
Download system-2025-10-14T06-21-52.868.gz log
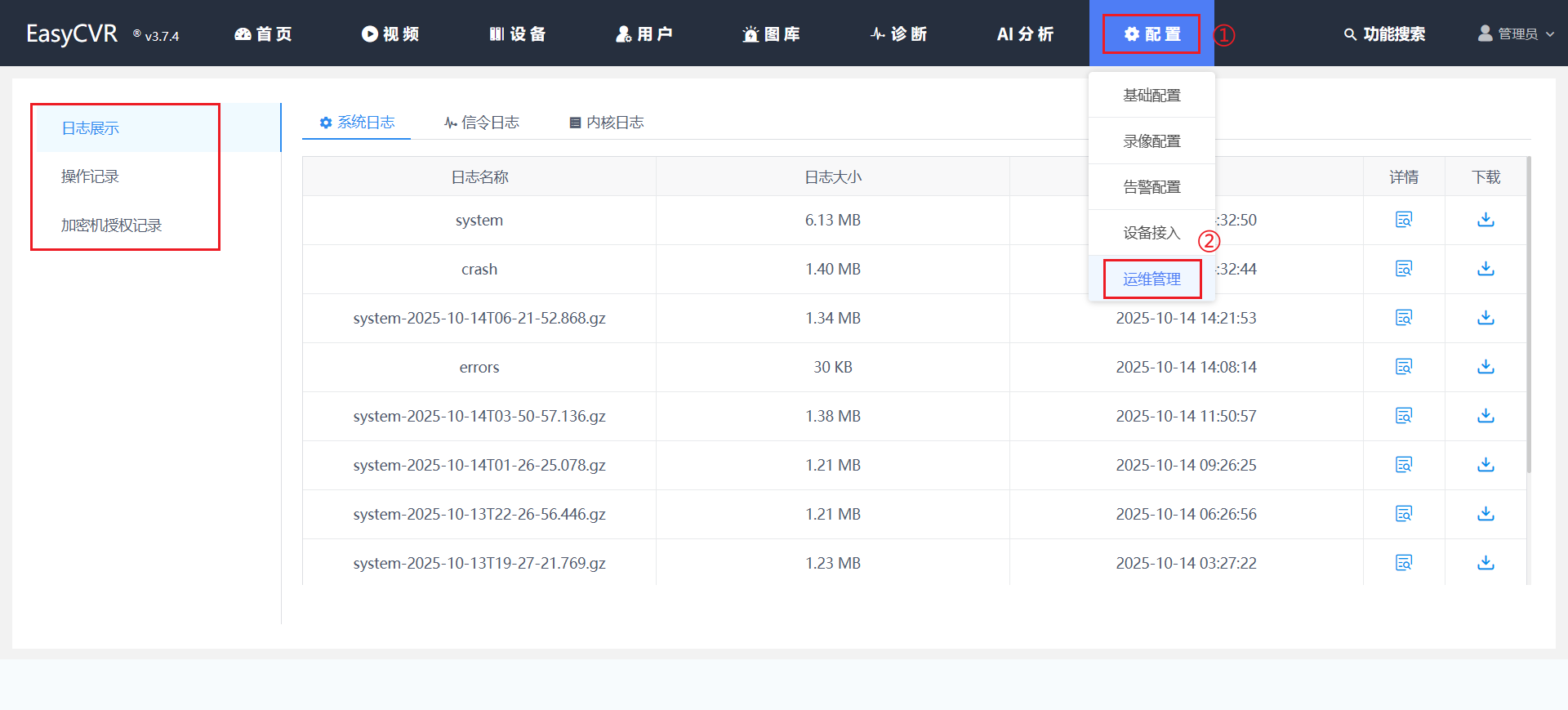coord(1486,318)
